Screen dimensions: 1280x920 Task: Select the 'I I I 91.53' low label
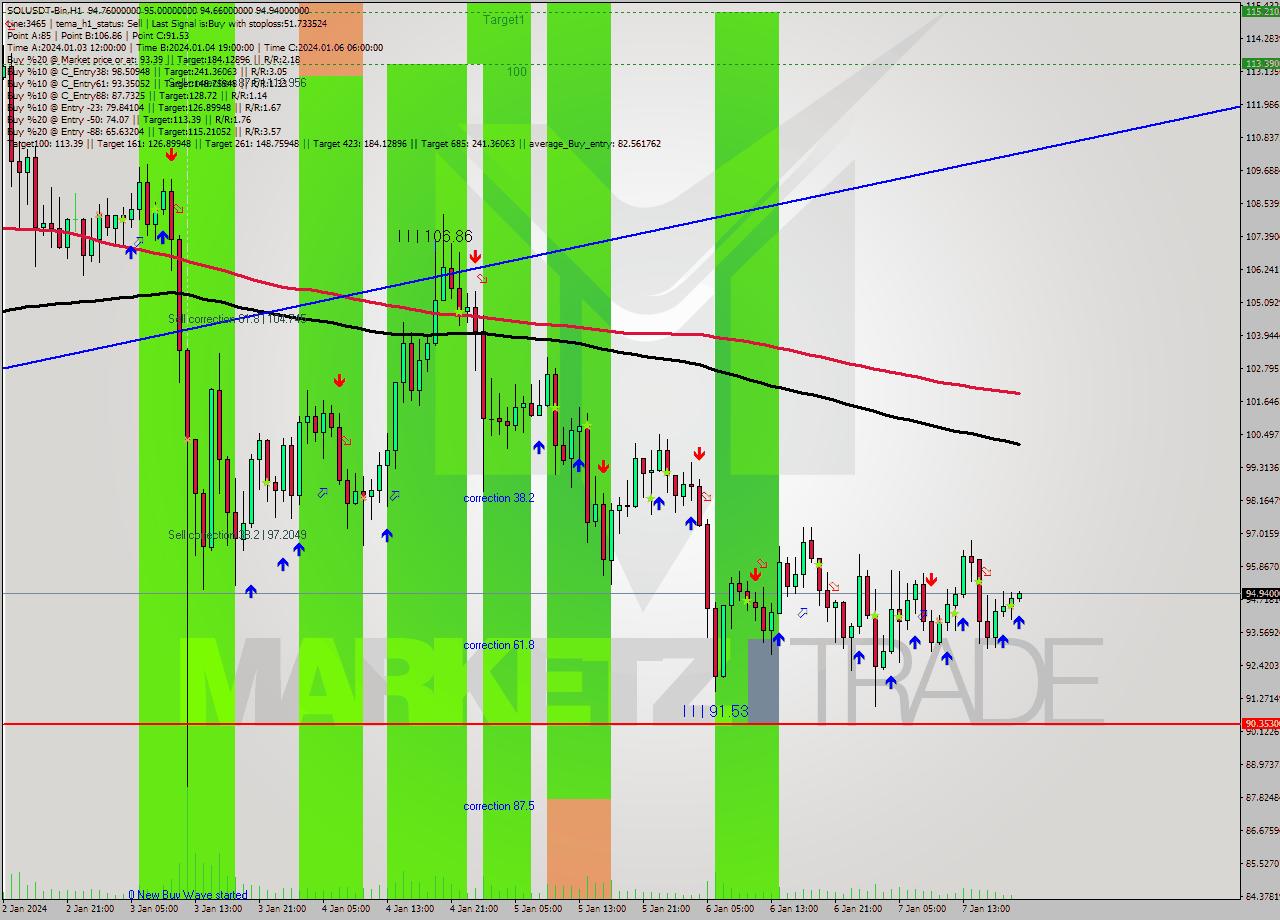[715, 711]
